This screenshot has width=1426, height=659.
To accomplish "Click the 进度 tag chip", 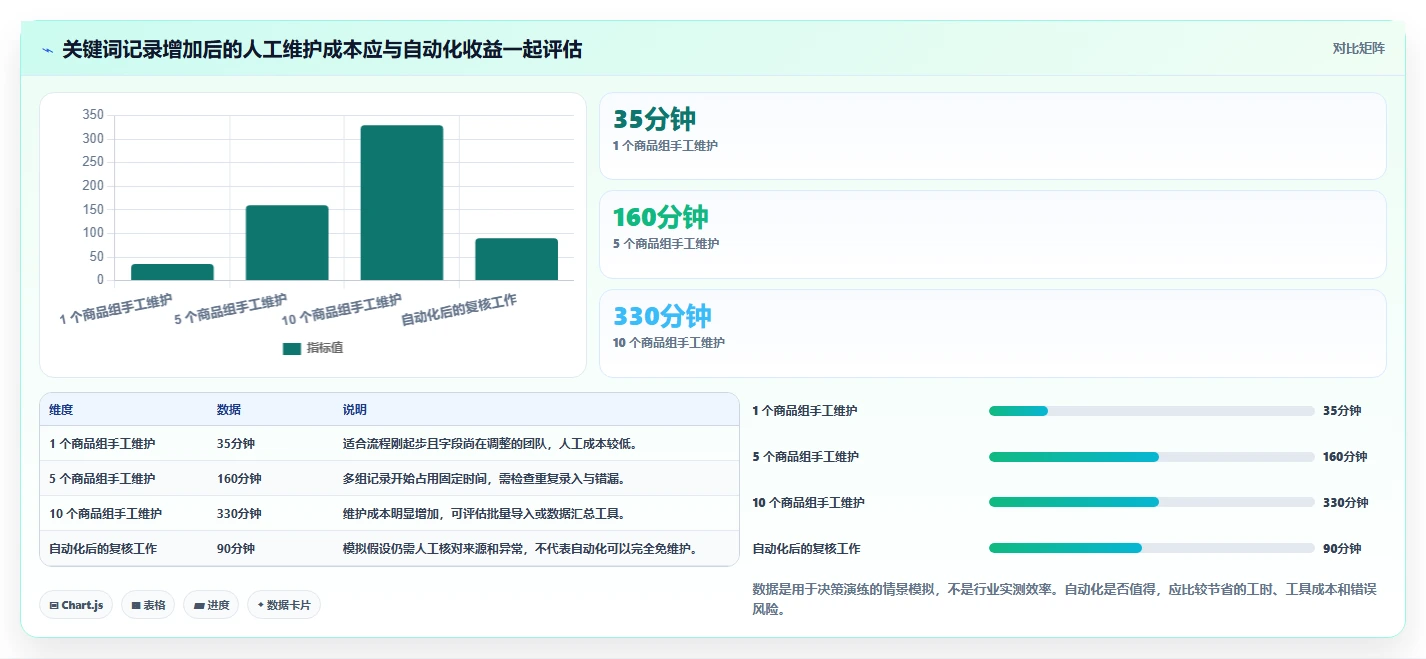I will 211,605.
